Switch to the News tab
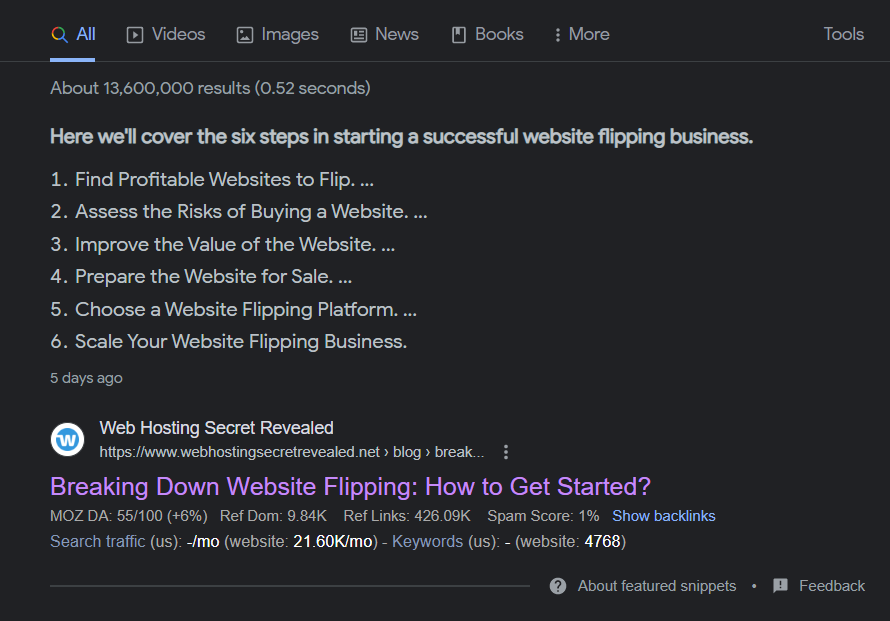Viewport: 890px width, 621px height. [385, 35]
